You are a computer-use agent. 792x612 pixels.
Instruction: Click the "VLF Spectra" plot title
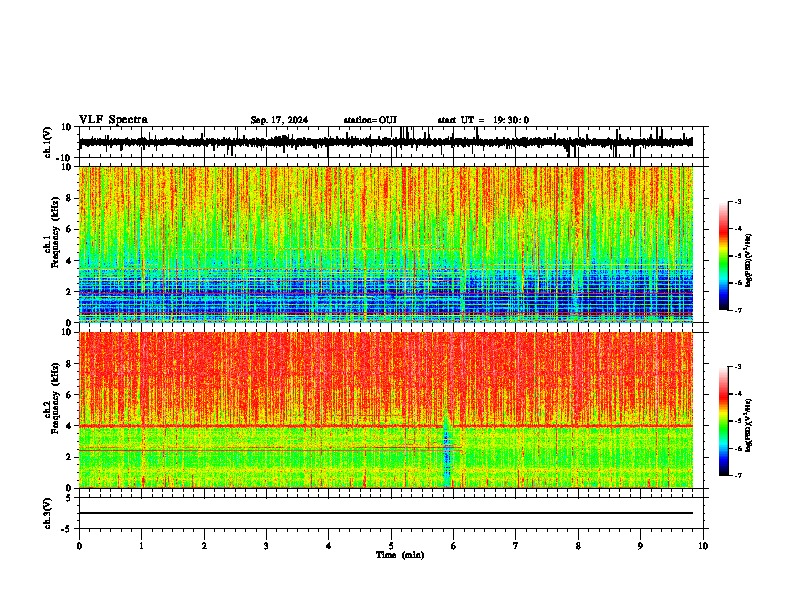pos(113,120)
